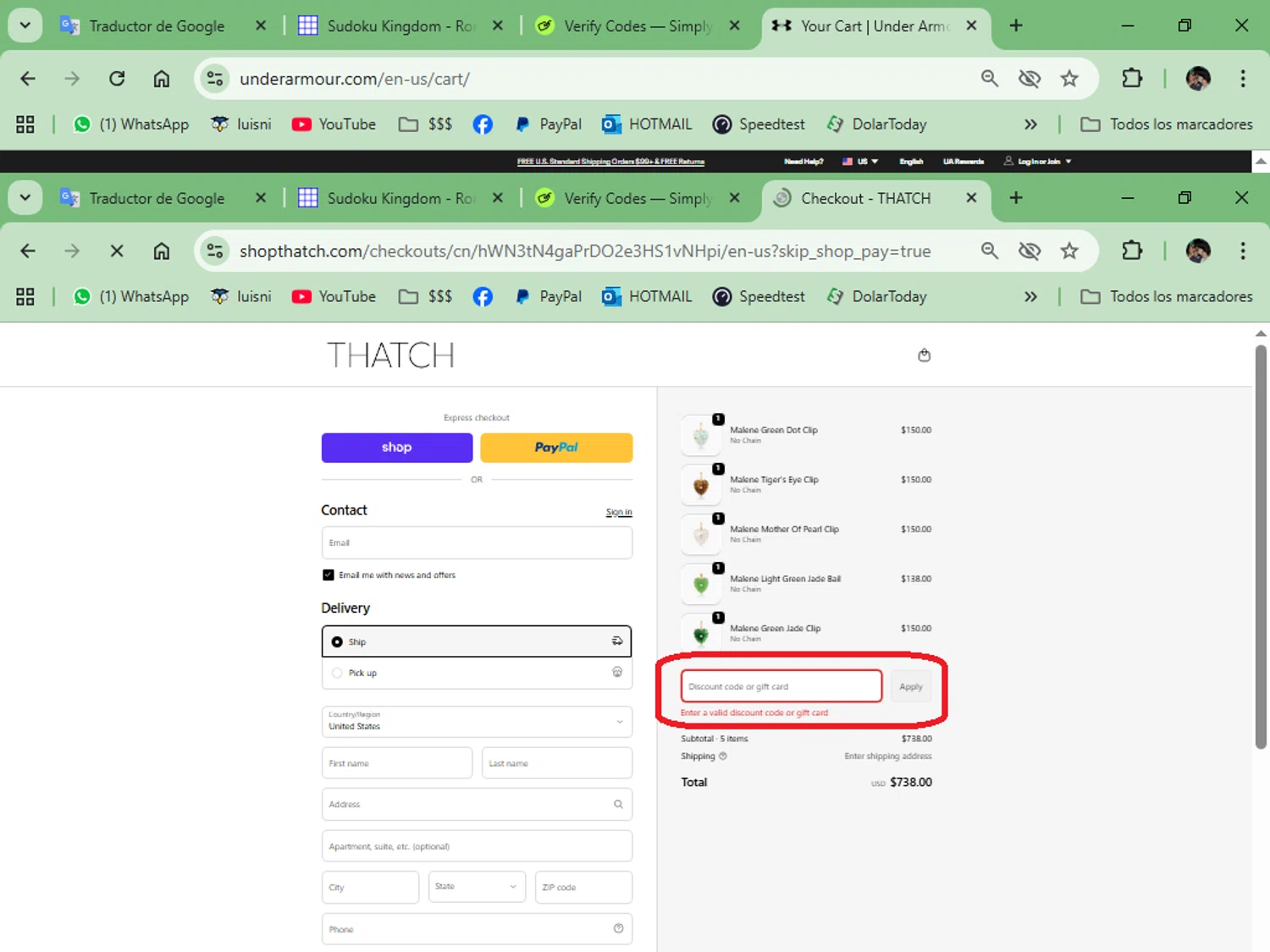Click phone field help icon
Screen dimensions: 1270x952
[618, 929]
